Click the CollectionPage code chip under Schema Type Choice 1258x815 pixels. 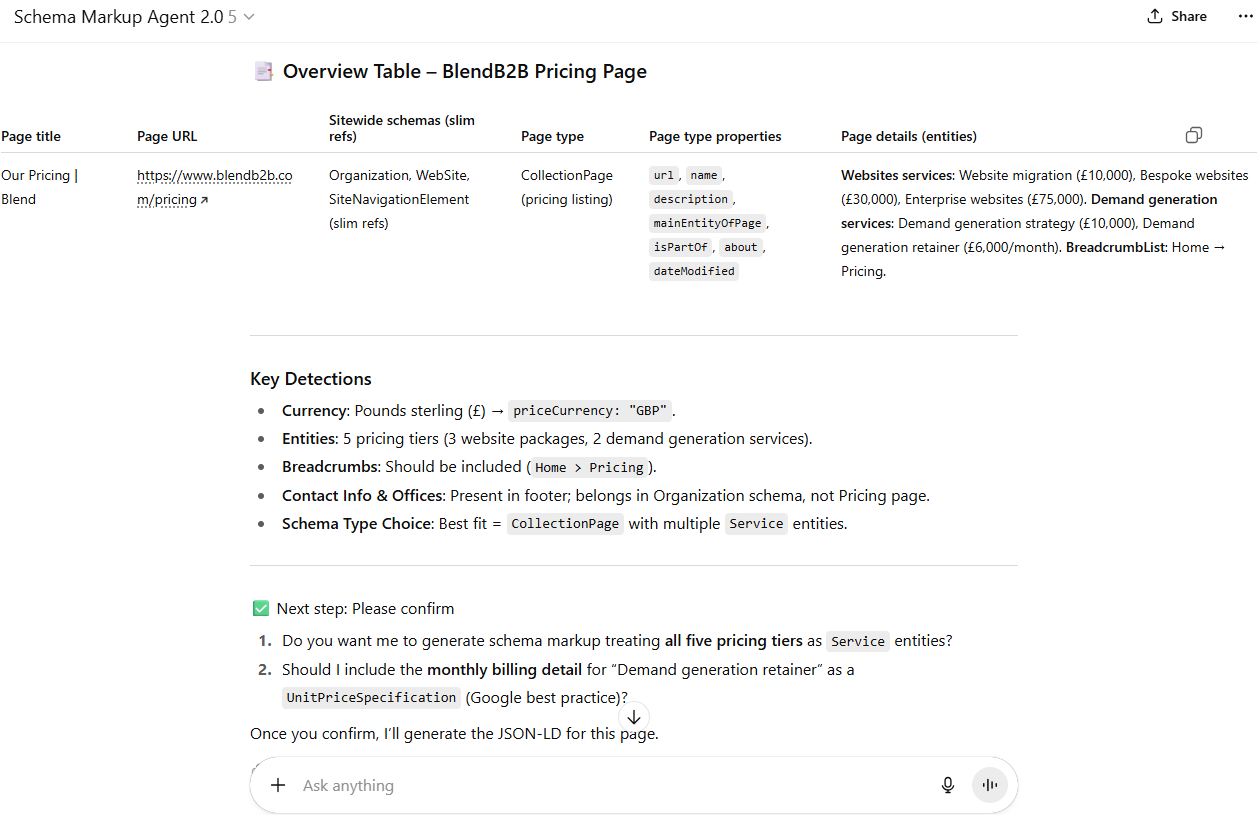pos(564,523)
